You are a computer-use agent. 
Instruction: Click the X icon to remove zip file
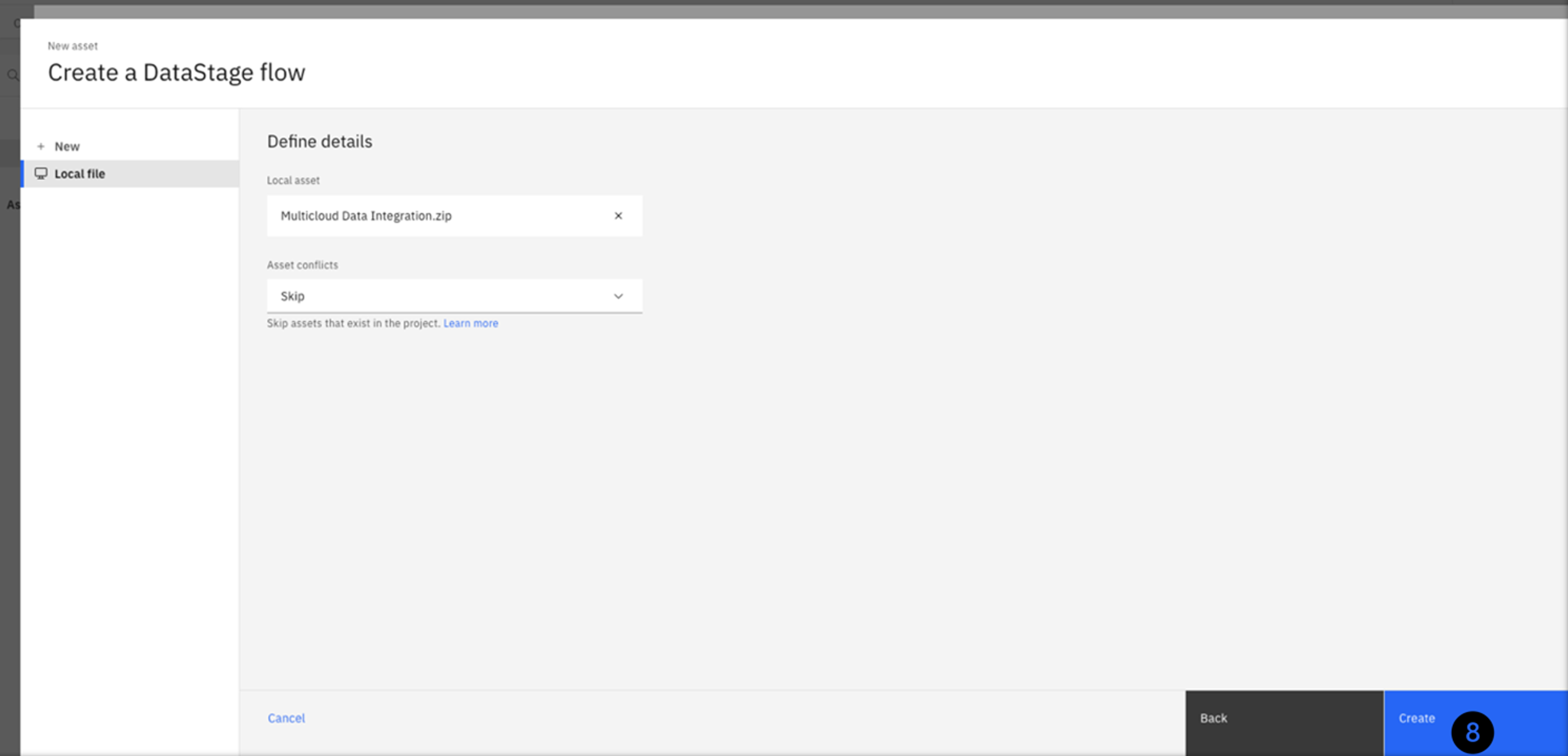(618, 215)
